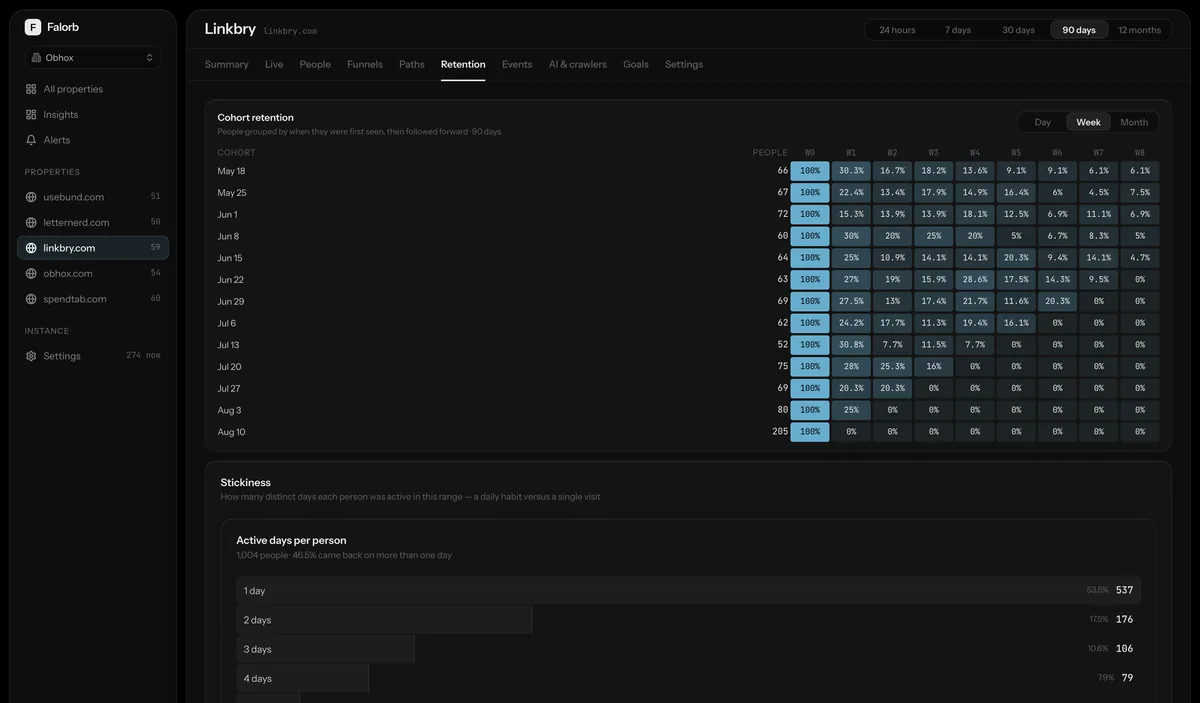Image resolution: width=1200 pixels, height=703 pixels.
Task: Set time range to 90 days
Action: [x=1079, y=30]
